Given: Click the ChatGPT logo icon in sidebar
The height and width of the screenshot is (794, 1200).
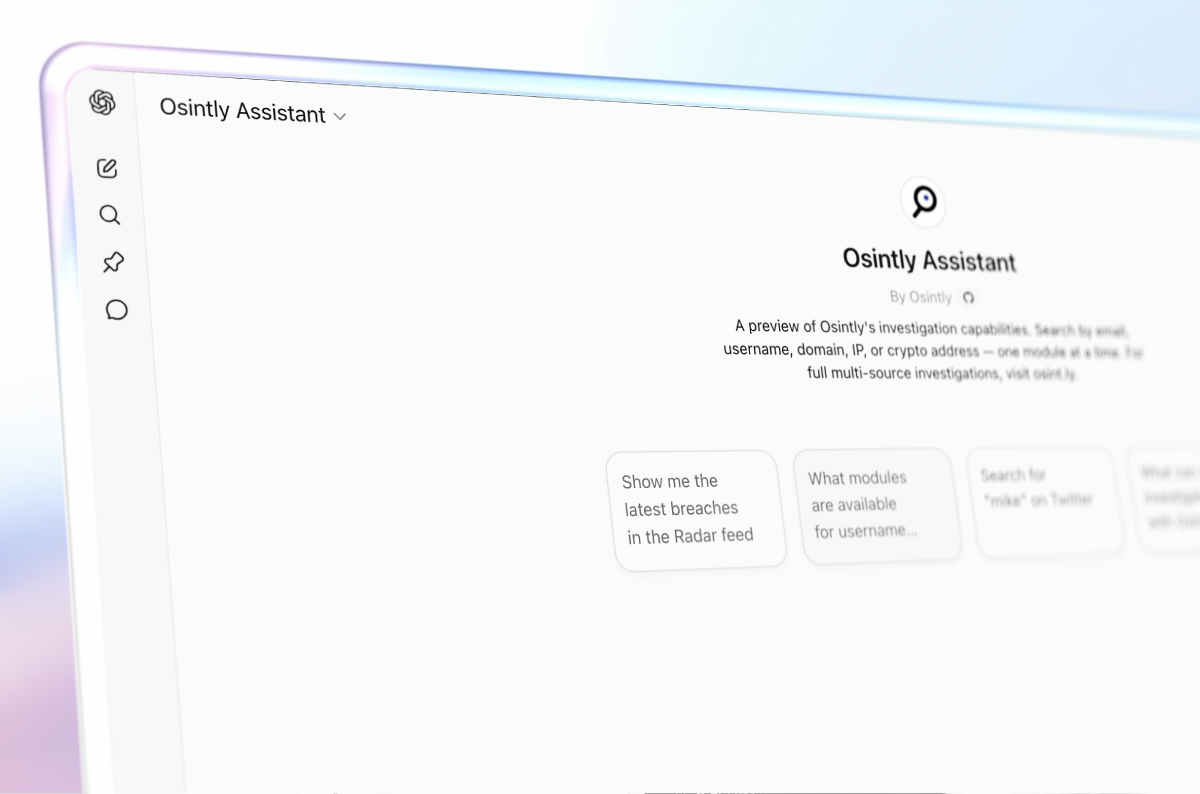Looking at the screenshot, I should pos(102,102).
